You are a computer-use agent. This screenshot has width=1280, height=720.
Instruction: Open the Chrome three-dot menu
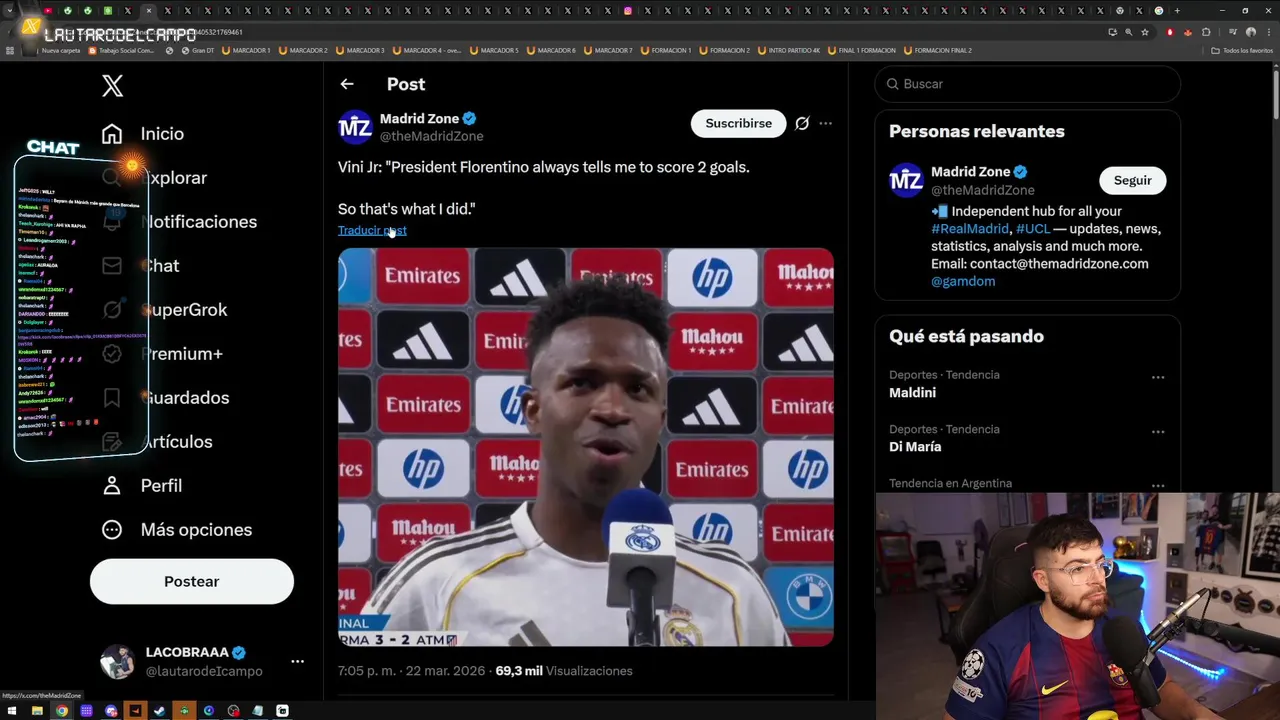pyautogui.click(x=1270, y=32)
